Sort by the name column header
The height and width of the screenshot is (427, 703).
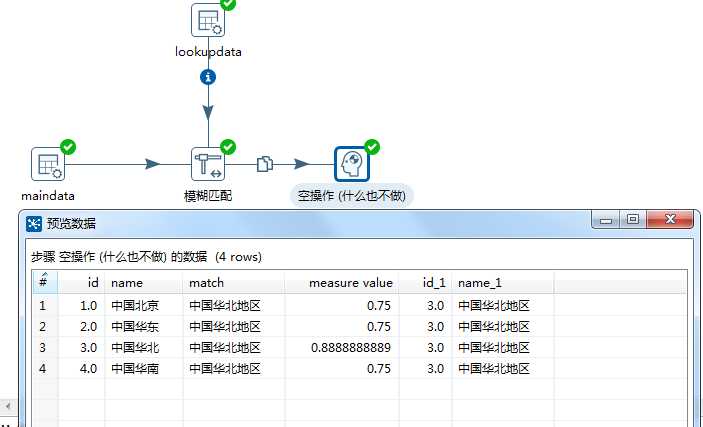[143, 283]
